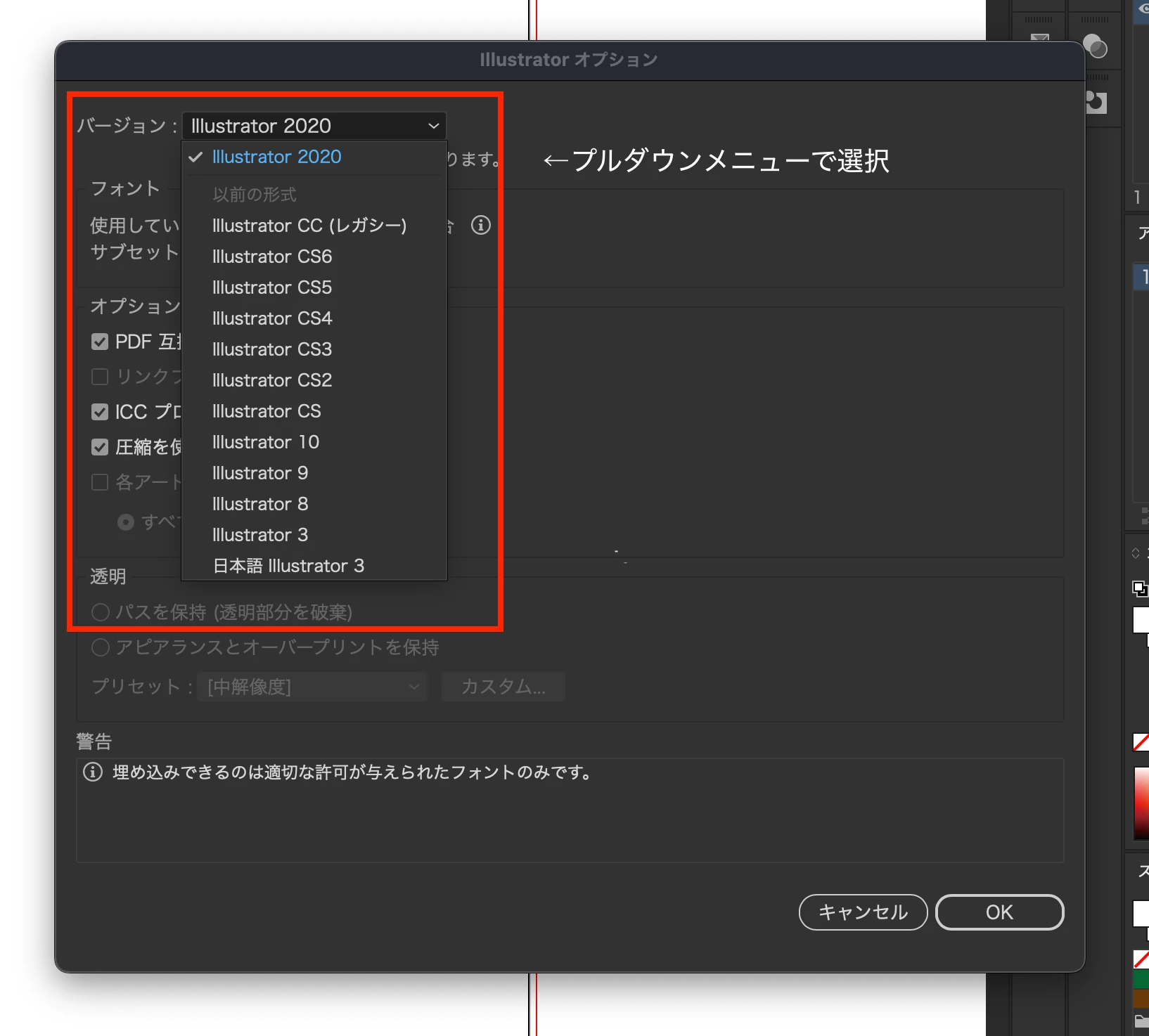
Task: Open the プリセット [中解像度] dropdown
Action: pos(312,687)
